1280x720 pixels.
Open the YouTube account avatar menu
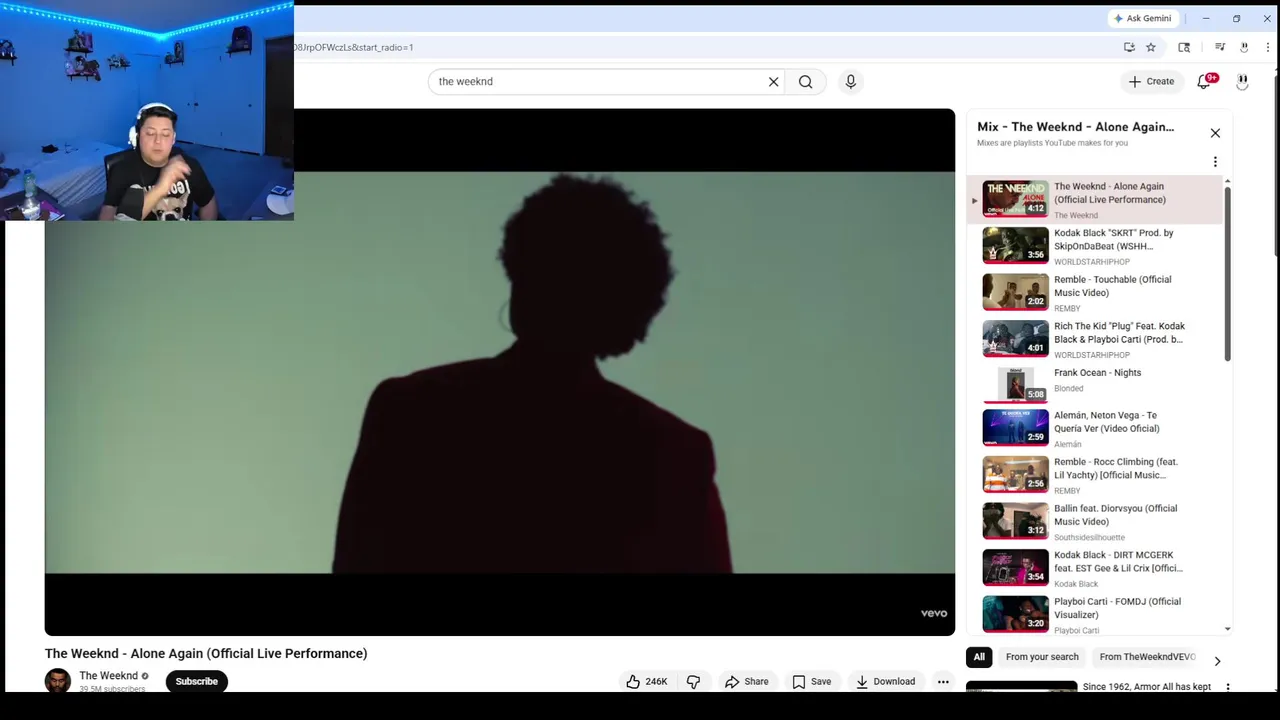click(1242, 82)
